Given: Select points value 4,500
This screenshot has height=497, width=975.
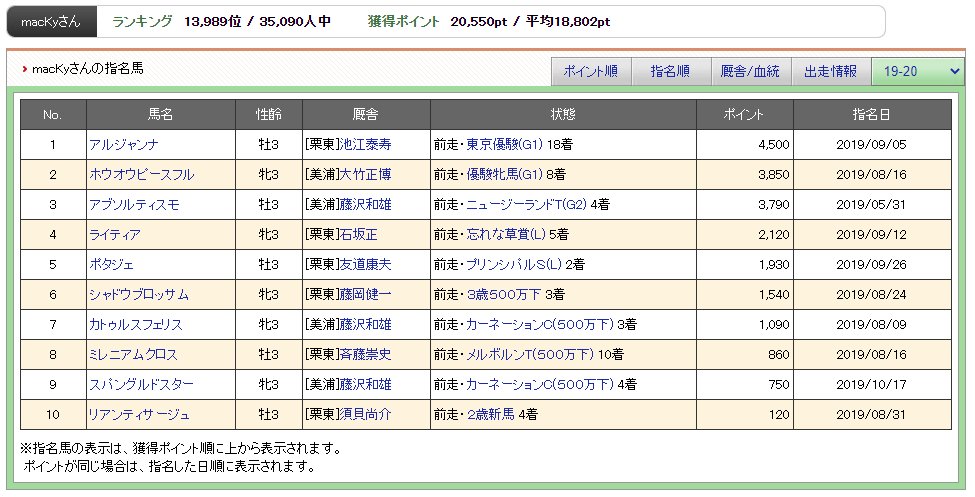Looking at the screenshot, I should [774, 145].
